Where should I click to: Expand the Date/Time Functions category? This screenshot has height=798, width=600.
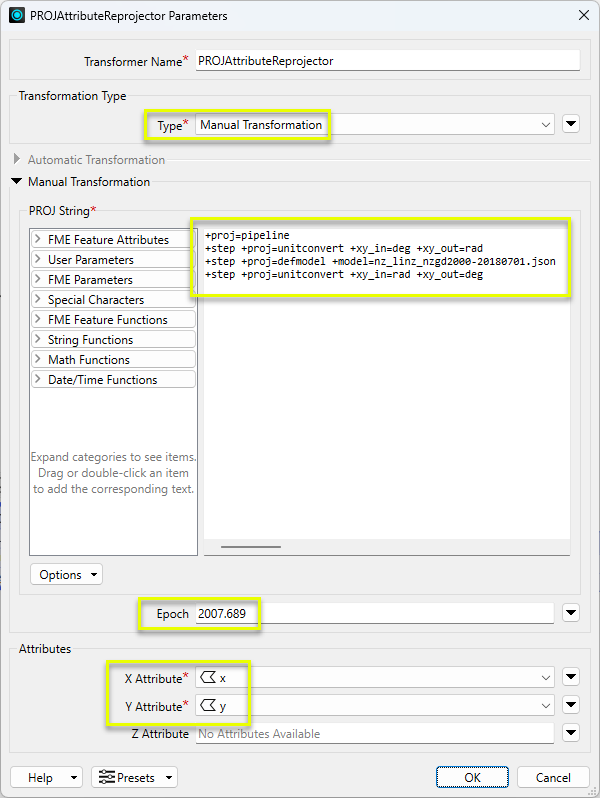pyautogui.click(x=38, y=380)
